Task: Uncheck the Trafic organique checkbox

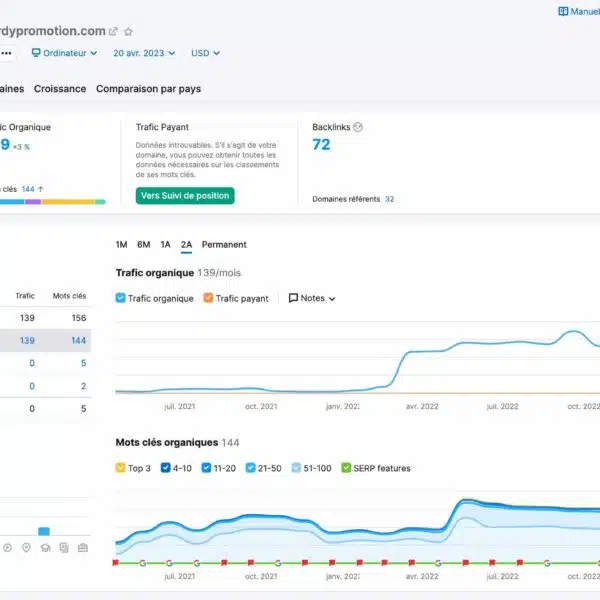Action: coord(121,298)
